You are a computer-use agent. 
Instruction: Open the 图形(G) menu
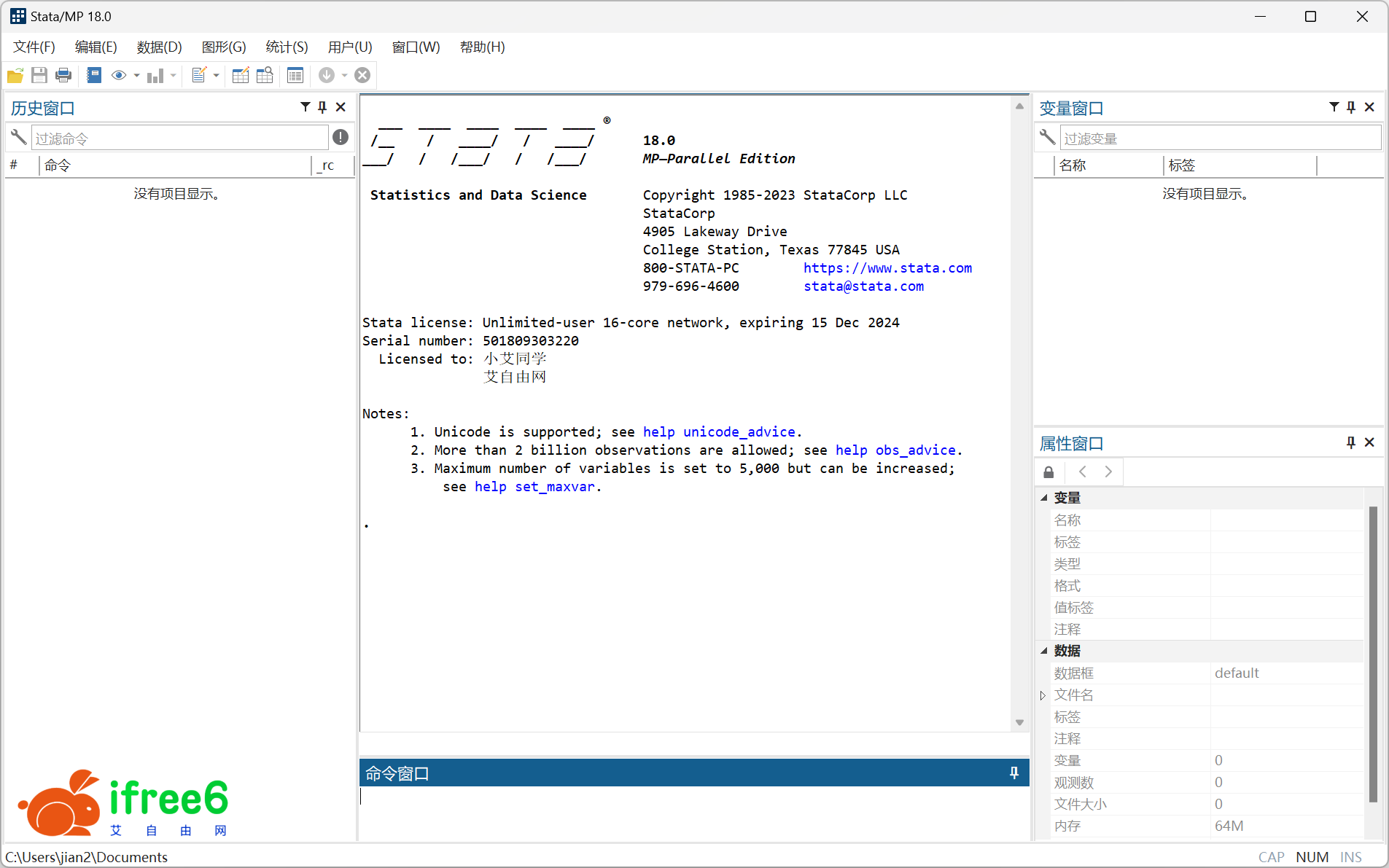tap(223, 47)
